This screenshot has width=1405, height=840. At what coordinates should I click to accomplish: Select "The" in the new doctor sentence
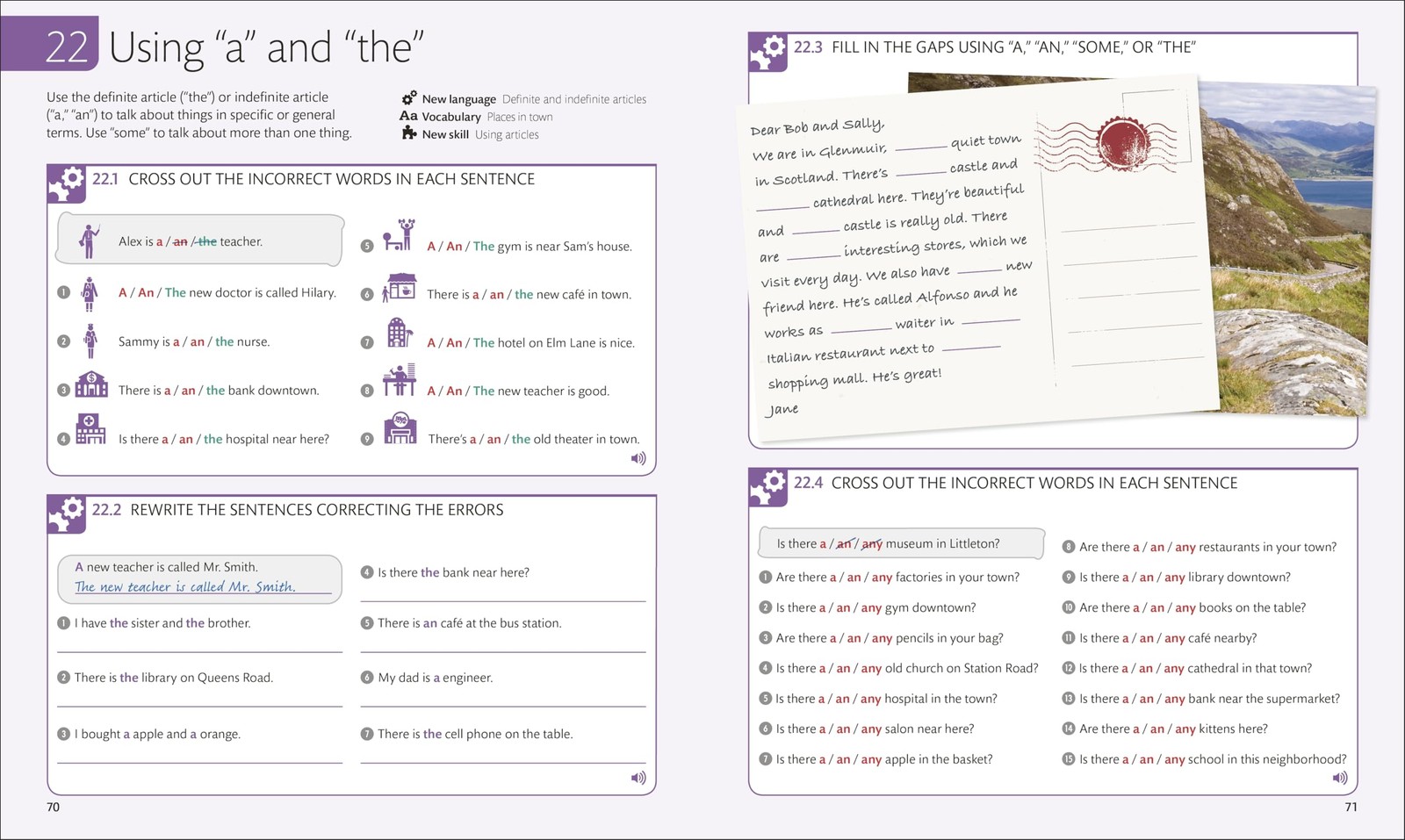[x=176, y=292]
